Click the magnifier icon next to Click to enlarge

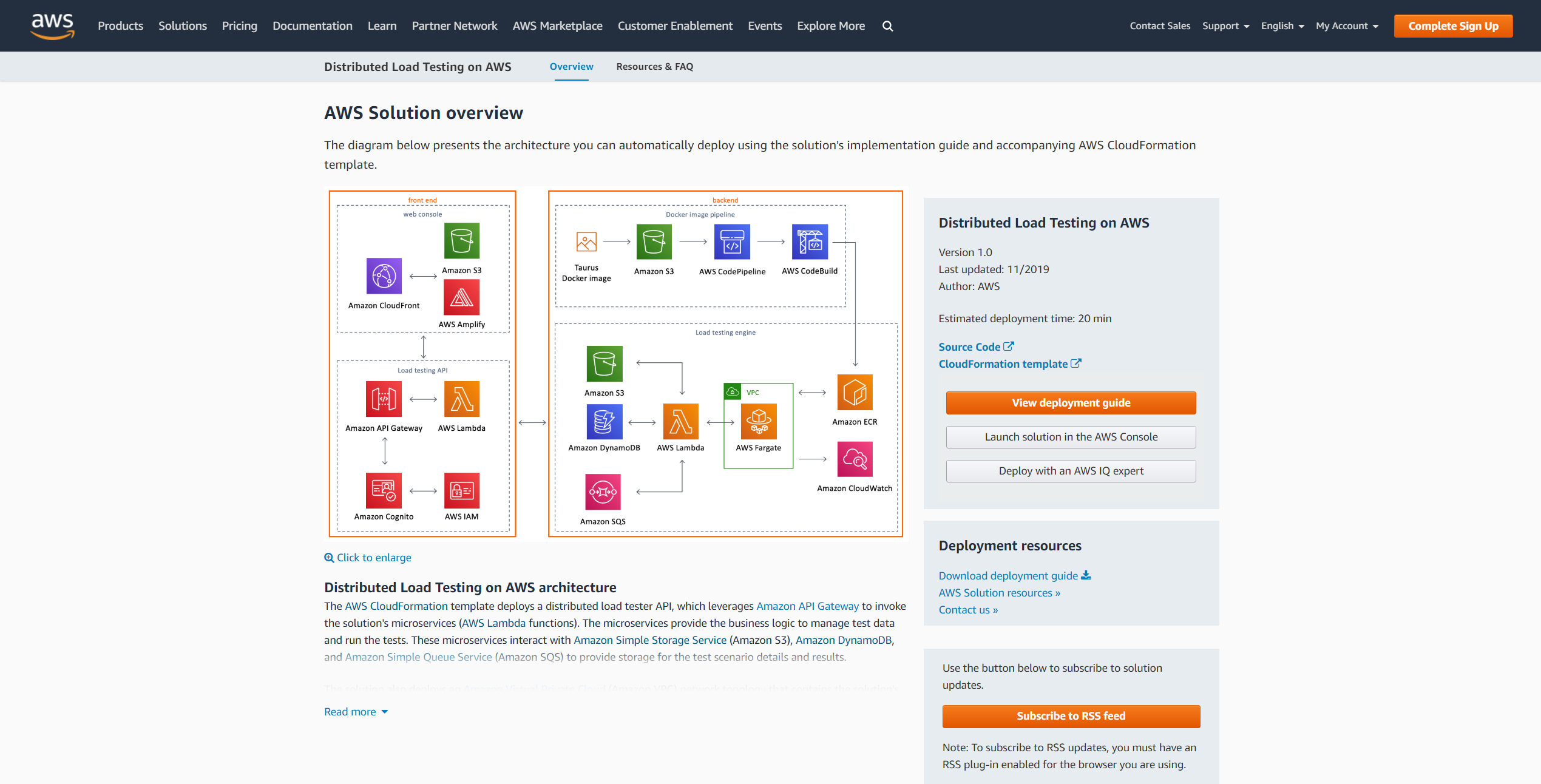point(329,558)
